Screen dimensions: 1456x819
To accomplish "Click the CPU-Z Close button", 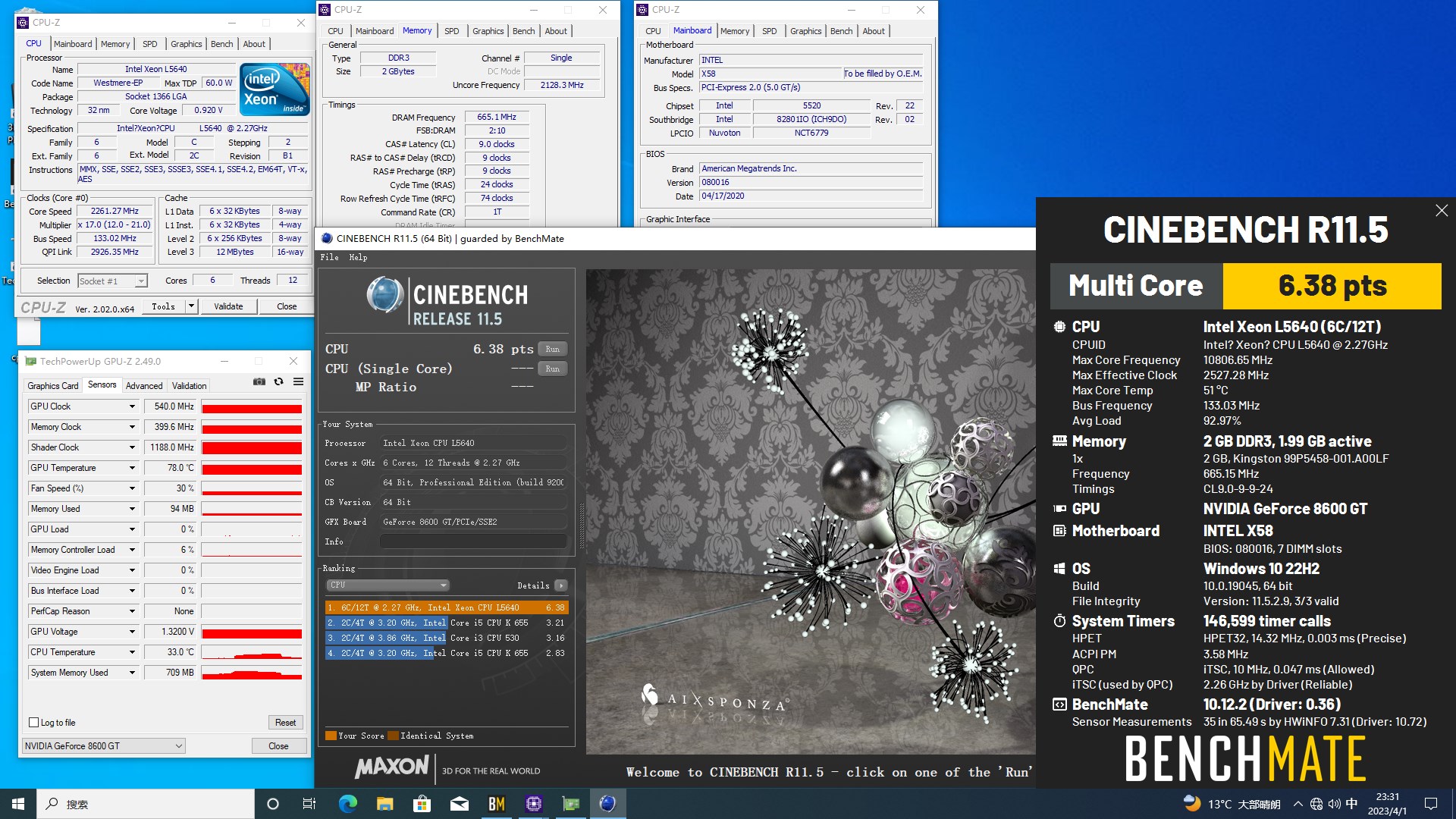I will [287, 306].
